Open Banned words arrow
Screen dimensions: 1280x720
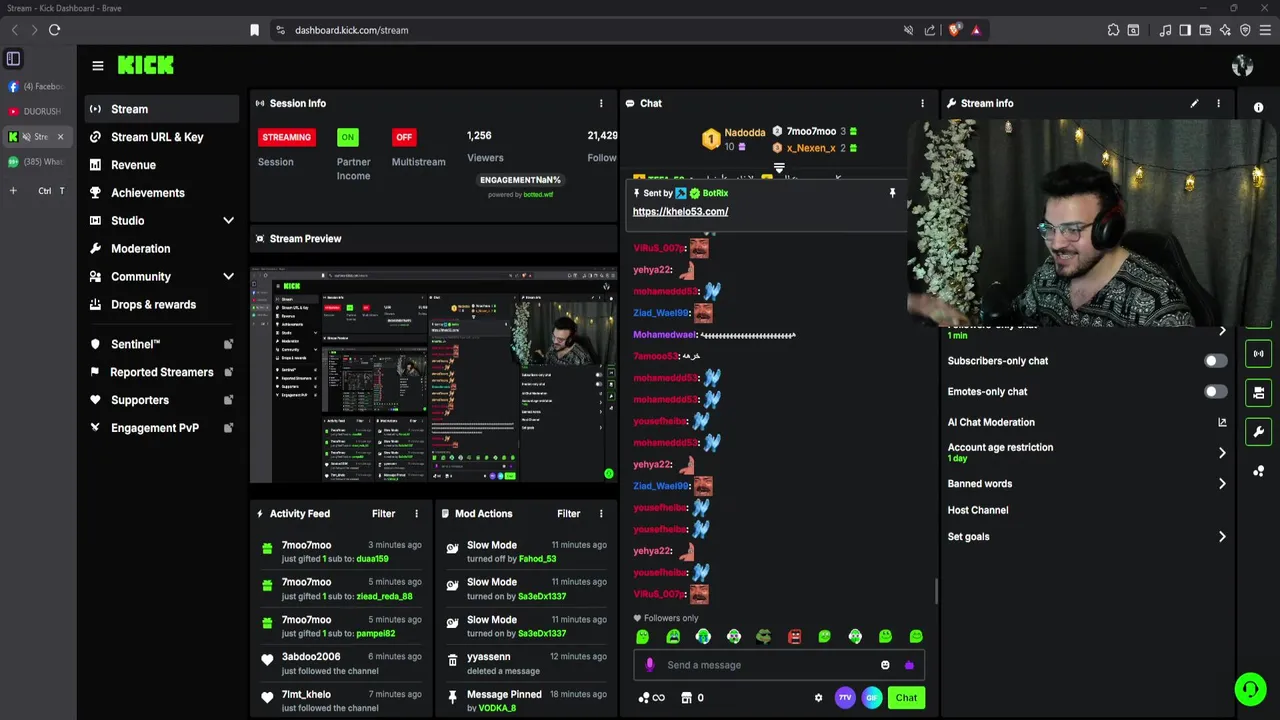(x=1222, y=484)
